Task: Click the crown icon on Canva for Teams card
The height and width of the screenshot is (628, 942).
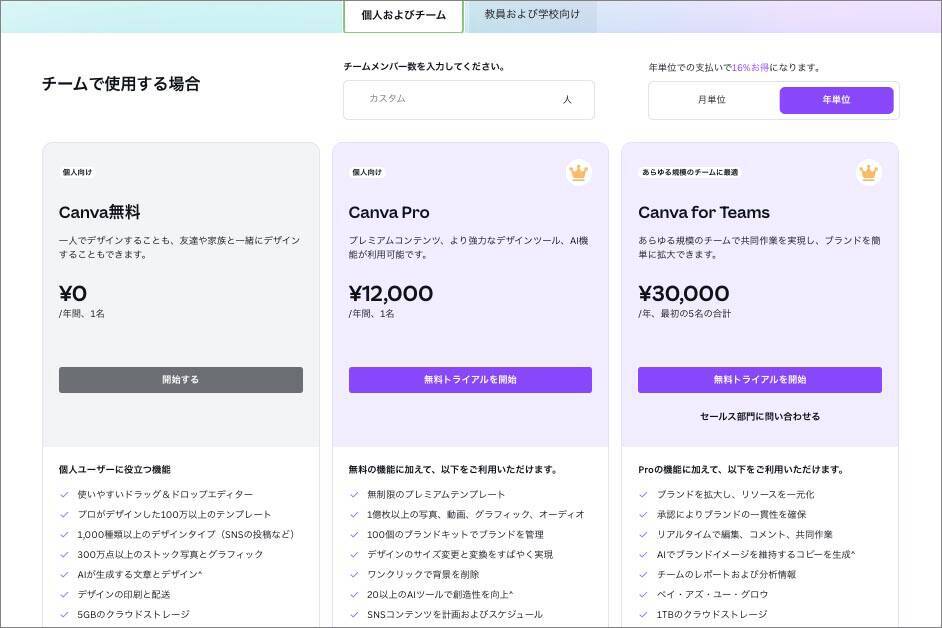Action: [x=868, y=173]
